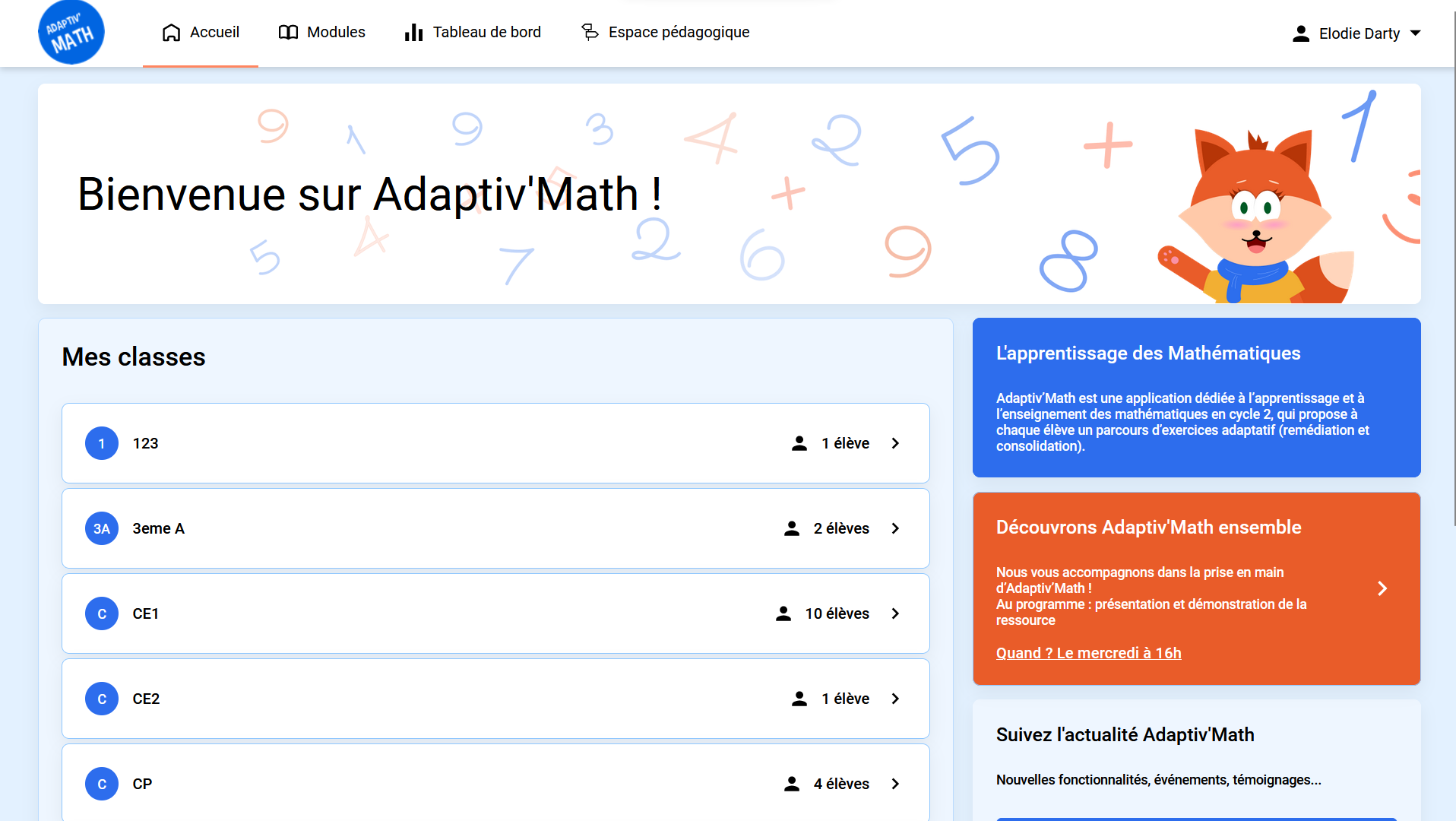Click the Elodie Darty username

click(x=1359, y=33)
